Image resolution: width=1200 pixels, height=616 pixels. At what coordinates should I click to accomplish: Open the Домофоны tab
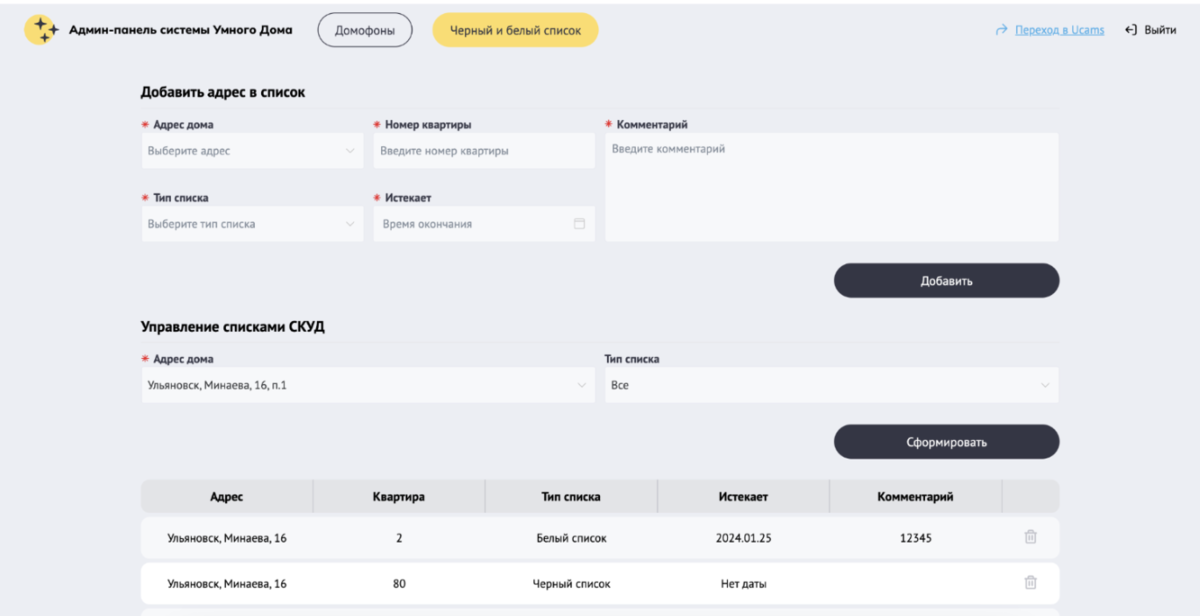coord(365,30)
